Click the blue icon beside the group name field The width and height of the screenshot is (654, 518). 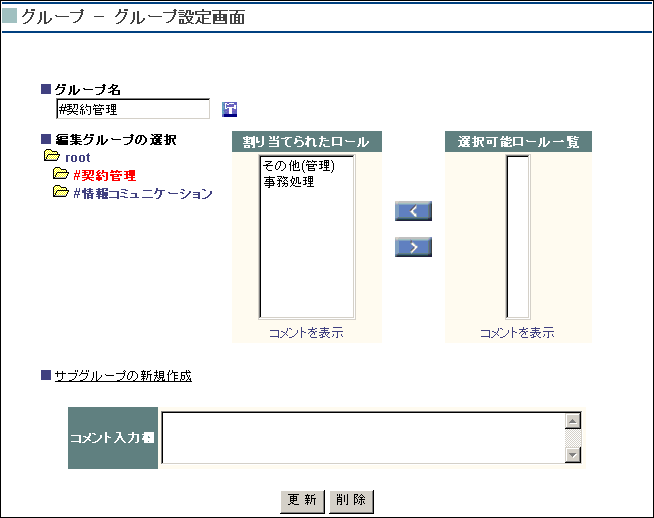pyautogui.click(x=229, y=109)
